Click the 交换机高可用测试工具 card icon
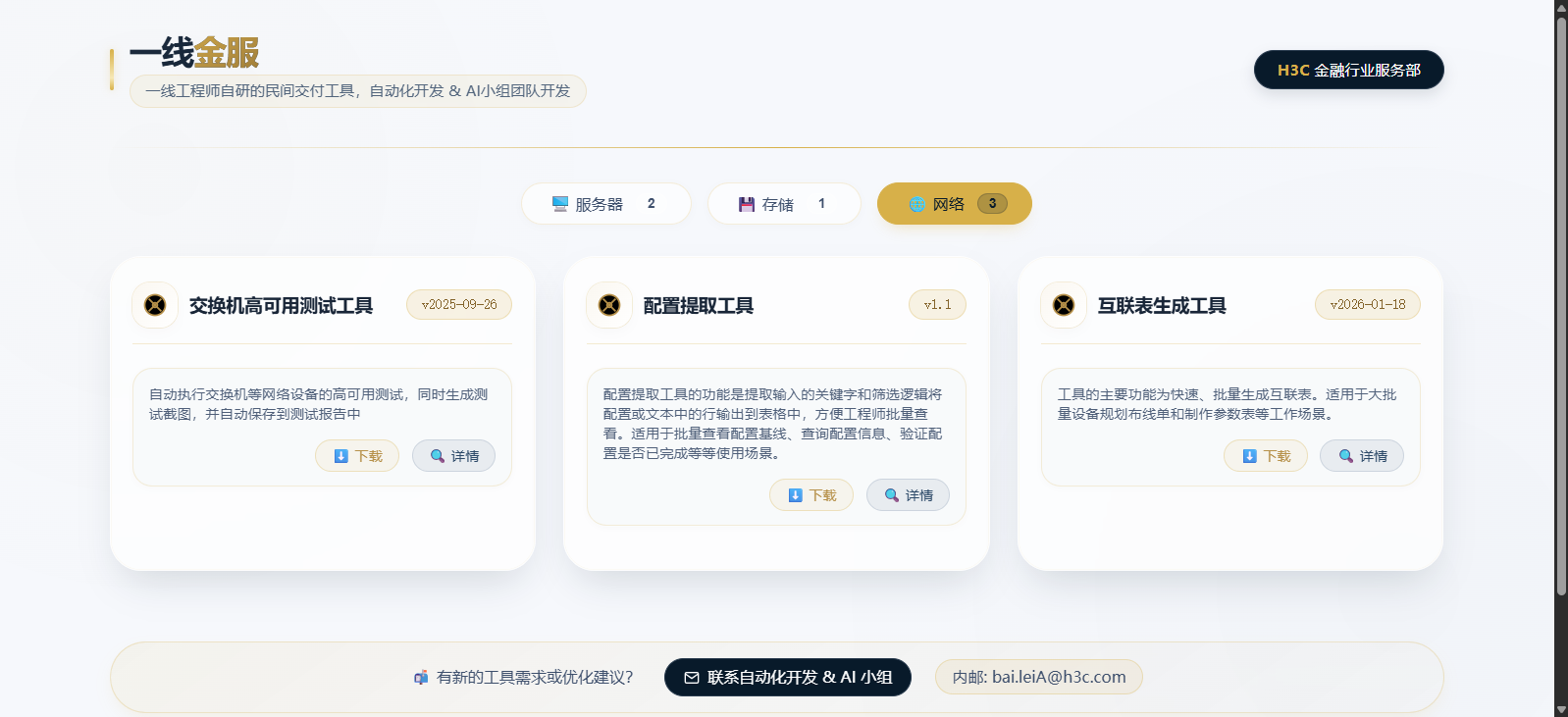 [155, 305]
